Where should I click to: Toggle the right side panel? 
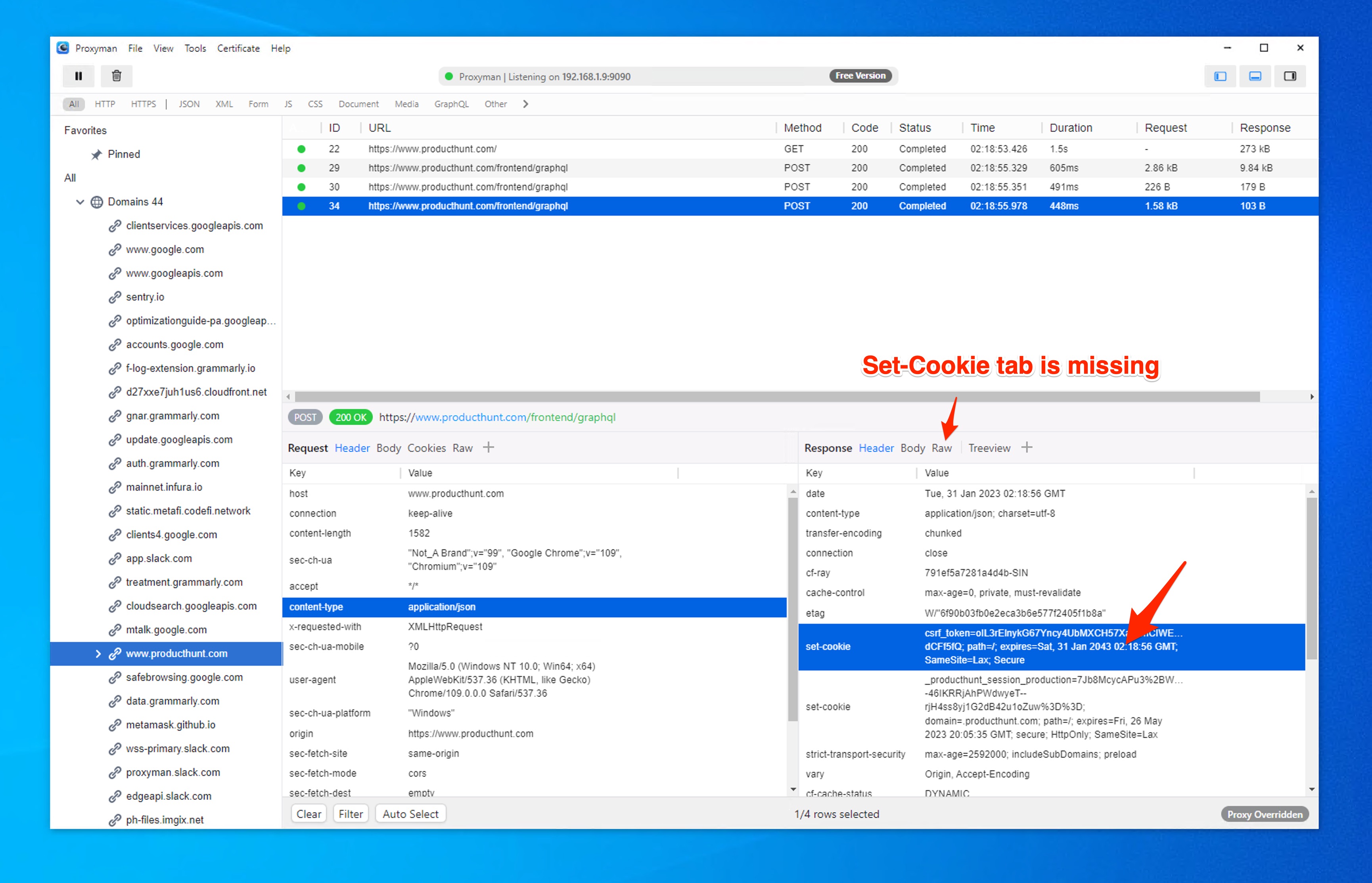(x=1290, y=76)
